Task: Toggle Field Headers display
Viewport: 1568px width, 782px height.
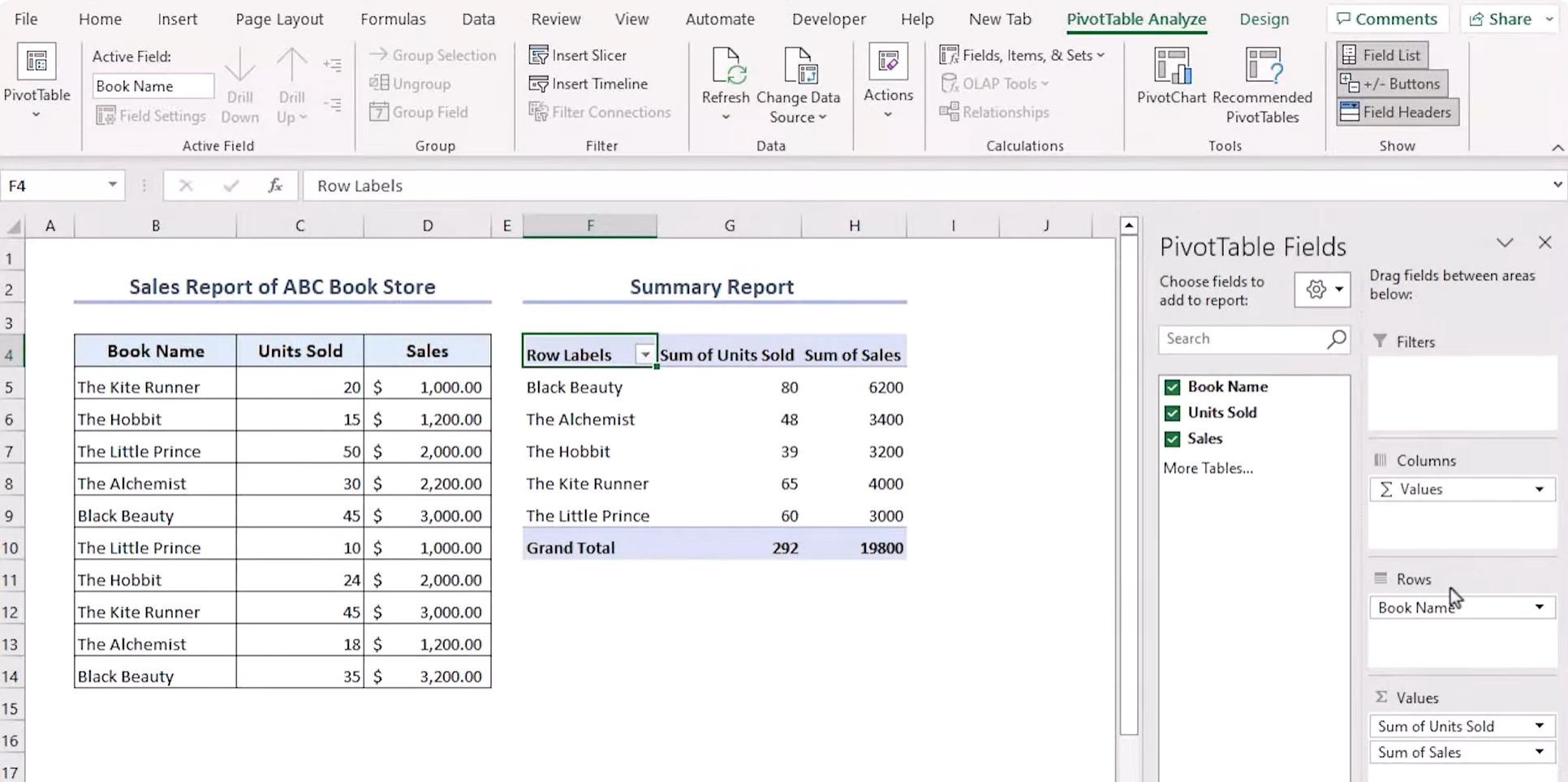Action: coord(1398,112)
